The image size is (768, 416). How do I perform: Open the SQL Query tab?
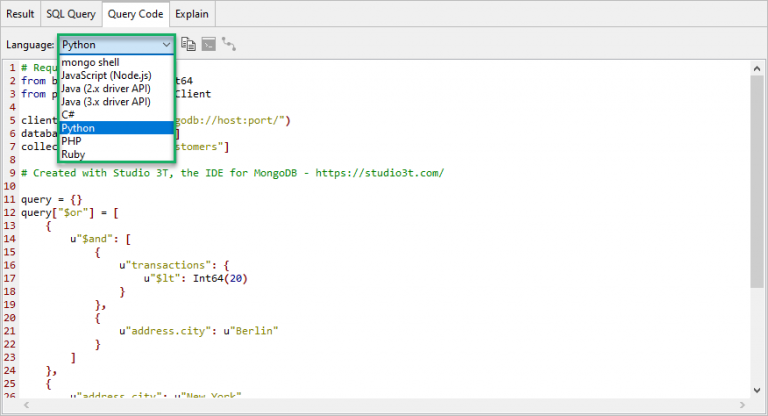pyautogui.click(x=70, y=14)
